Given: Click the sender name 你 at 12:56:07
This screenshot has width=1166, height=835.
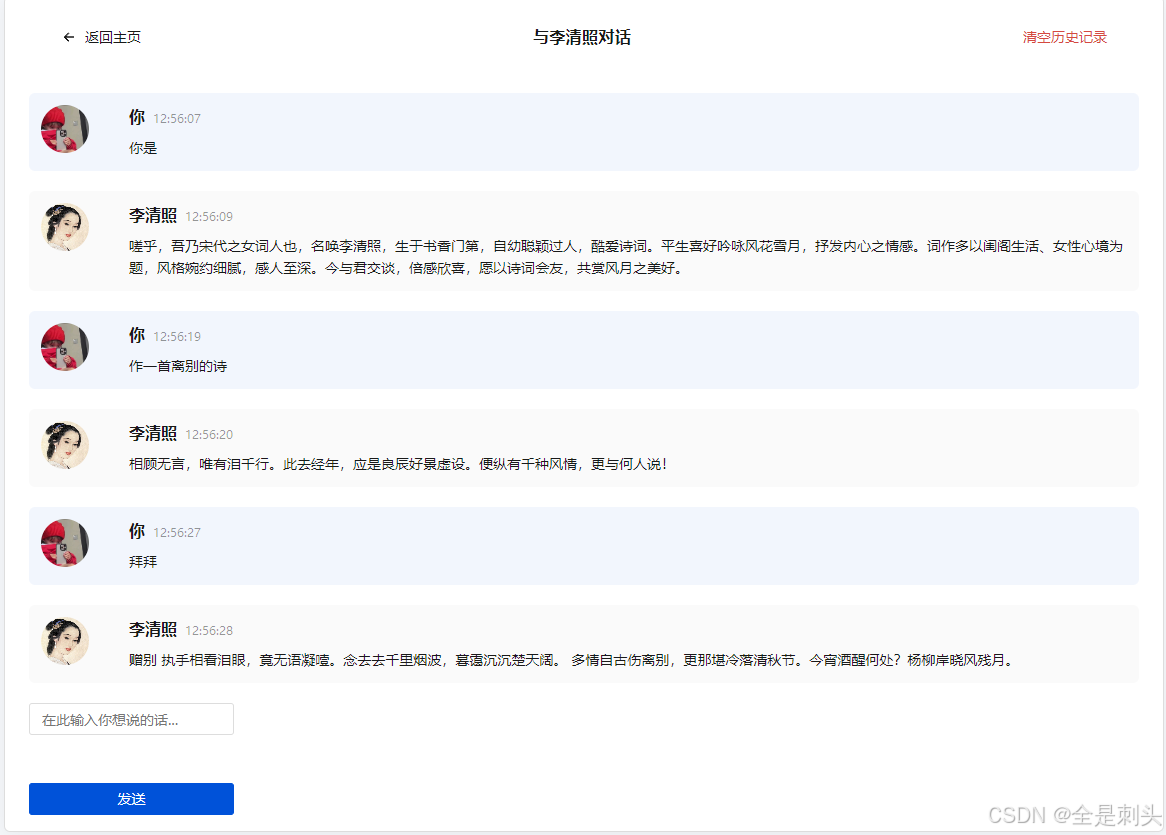Looking at the screenshot, I should pyautogui.click(x=137, y=117).
